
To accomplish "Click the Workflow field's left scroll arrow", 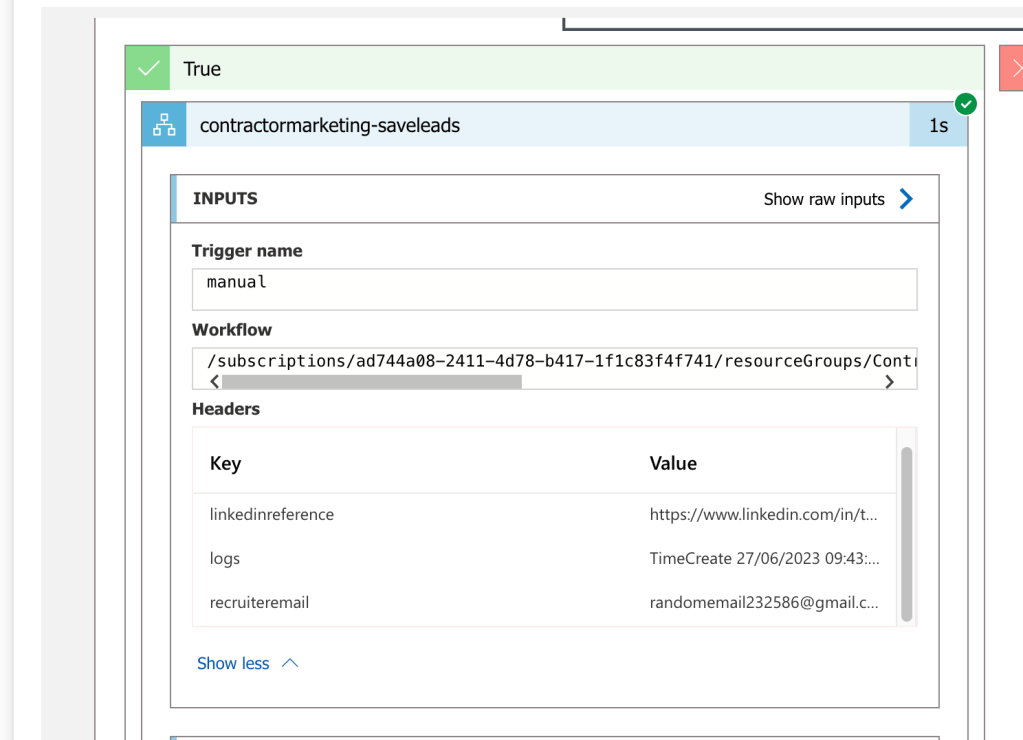I will 214,382.
